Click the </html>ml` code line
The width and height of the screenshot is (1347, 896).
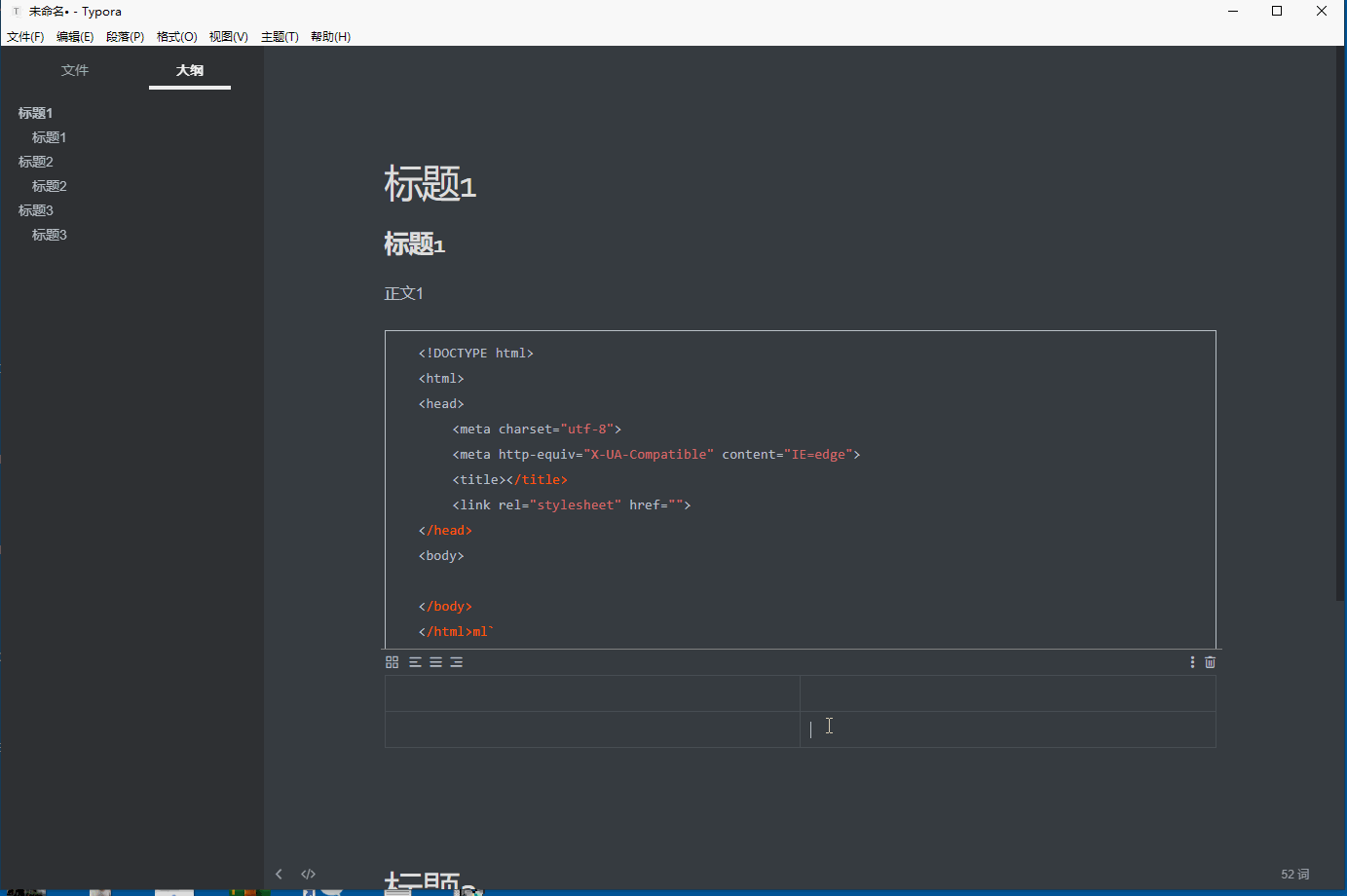point(457,632)
